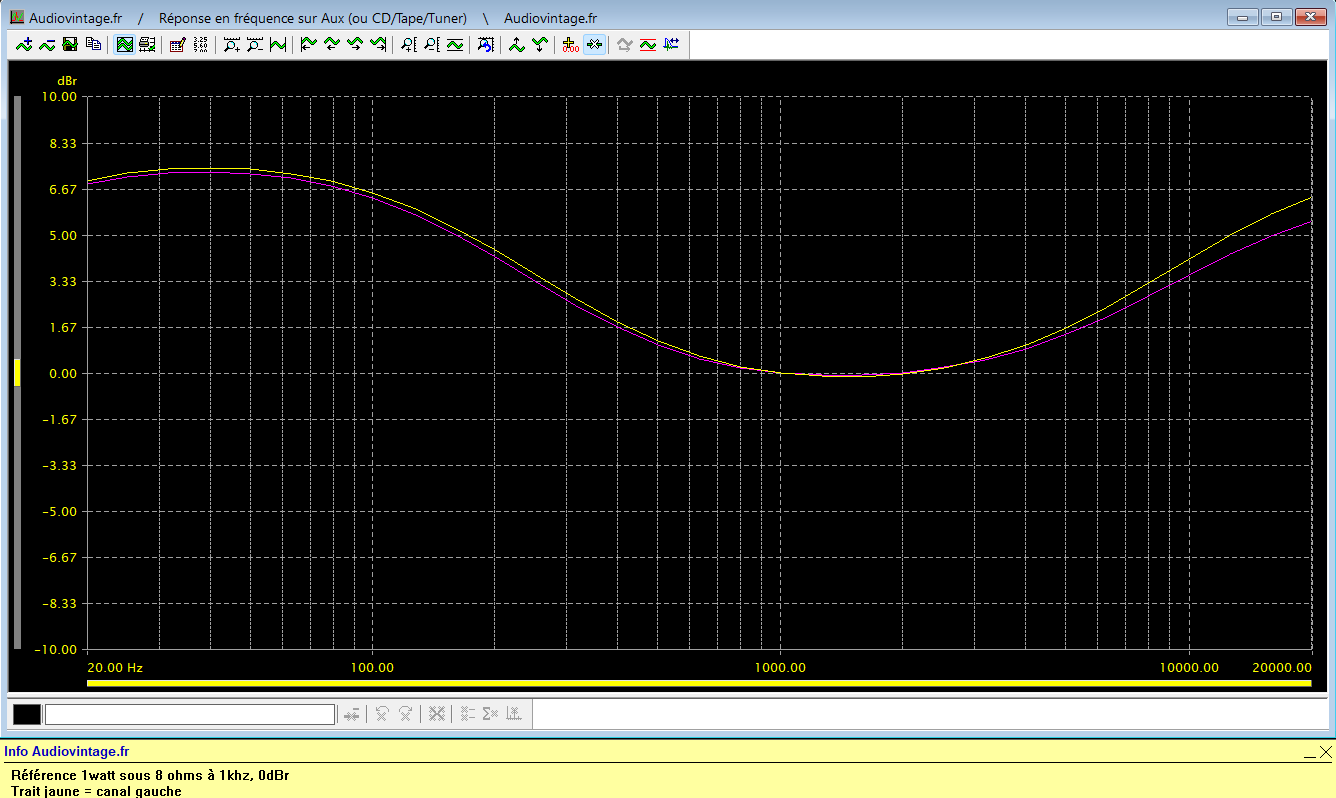The height and width of the screenshot is (798, 1336).
Task: Click the zoom out magnifier icon
Action: pyautogui.click(x=254, y=44)
